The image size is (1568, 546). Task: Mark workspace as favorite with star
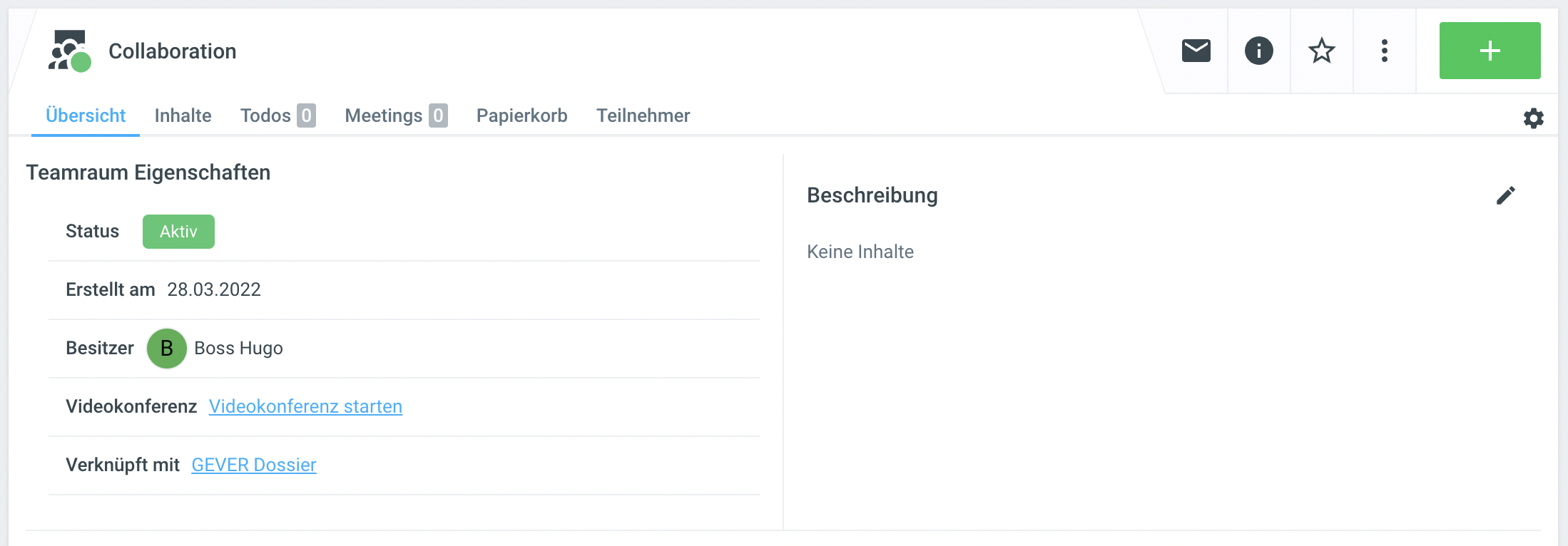point(1321,51)
